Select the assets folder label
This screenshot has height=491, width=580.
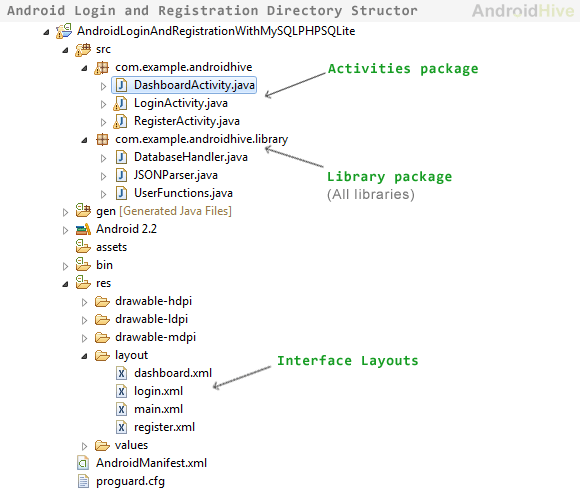[111, 247]
